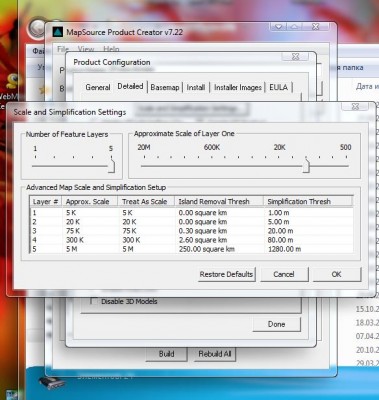Image resolution: width=379 pixels, height=400 pixels.
Task: Open the Basemap tab
Action: (x=165, y=87)
